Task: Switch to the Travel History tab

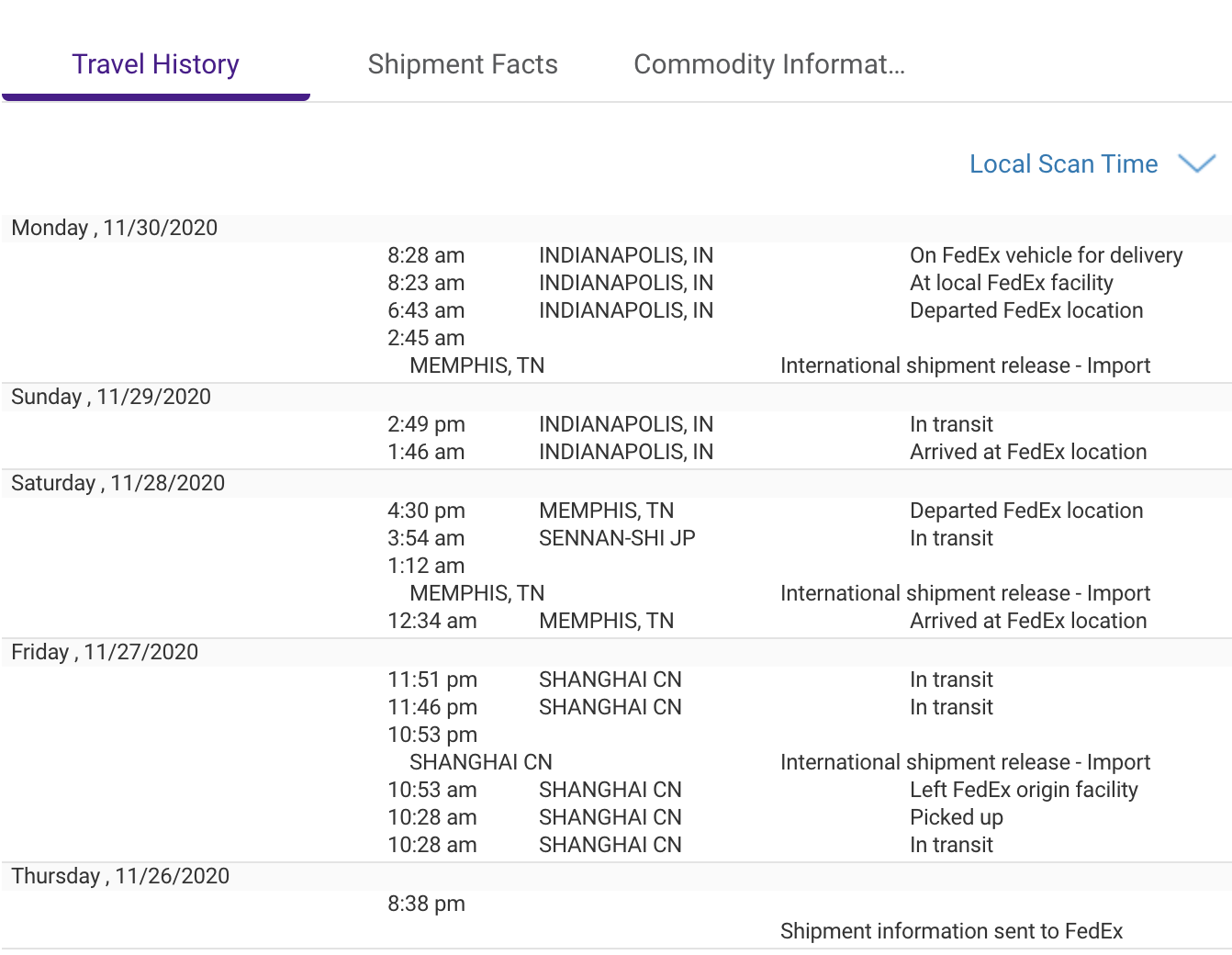Action: click(155, 64)
